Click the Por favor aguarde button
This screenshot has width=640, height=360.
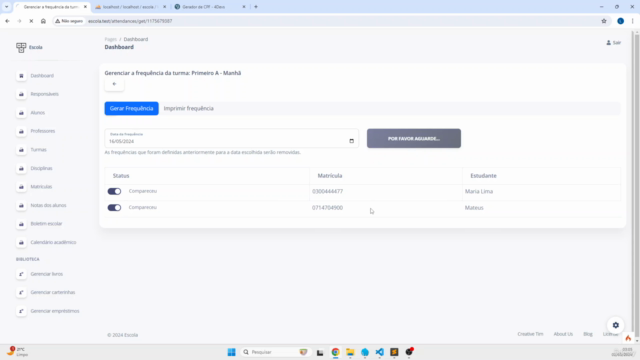(x=414, y=138)
